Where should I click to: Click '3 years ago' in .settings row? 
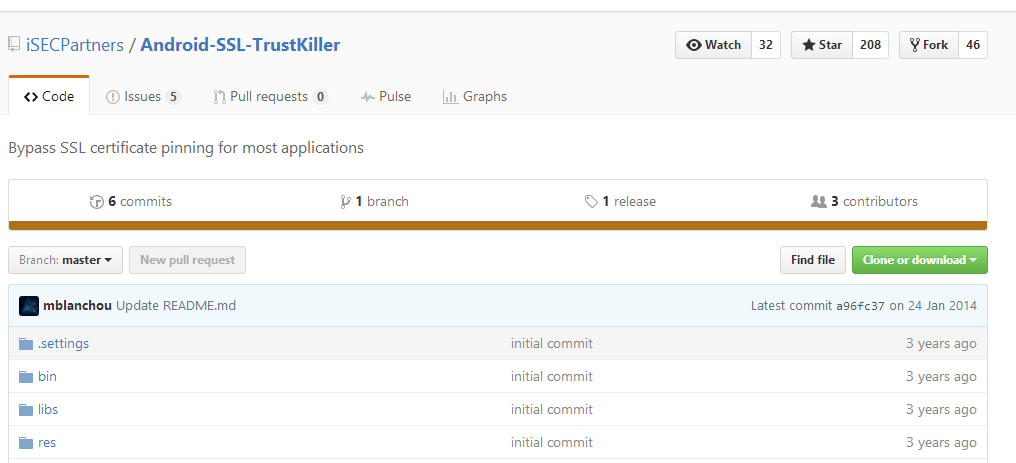[941, 344]
